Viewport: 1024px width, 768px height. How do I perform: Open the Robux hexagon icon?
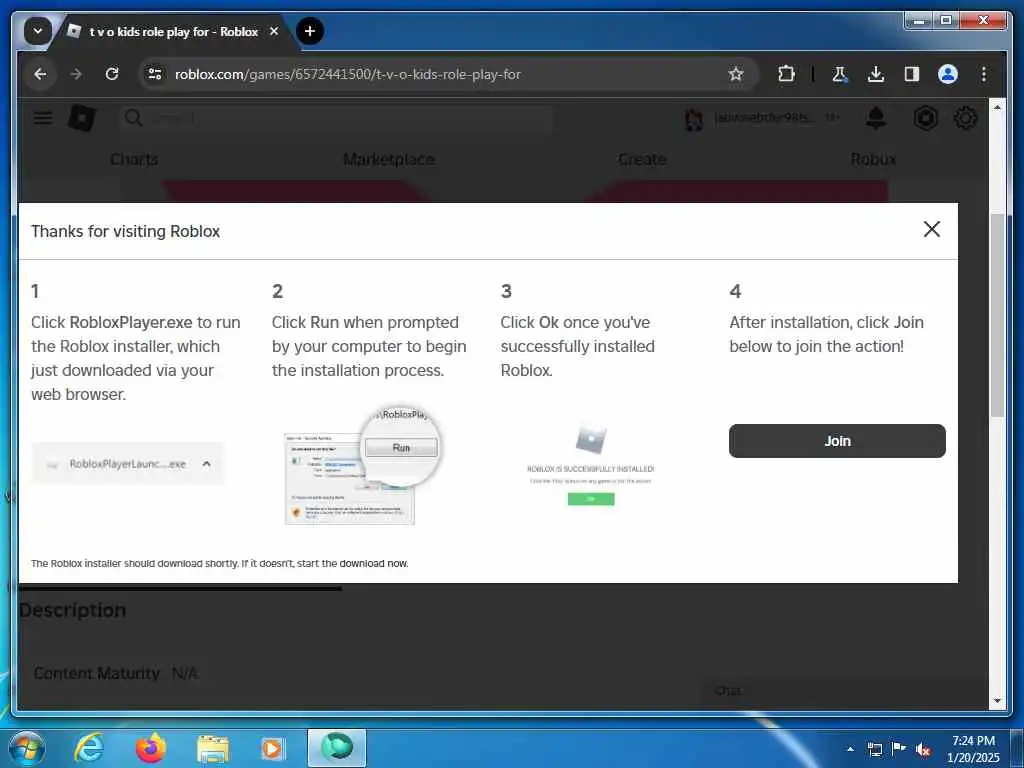925,118
